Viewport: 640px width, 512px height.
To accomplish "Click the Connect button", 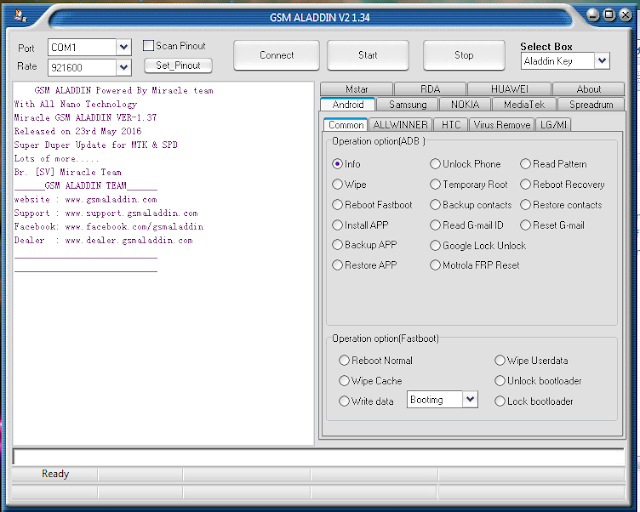I will point(276,55).
